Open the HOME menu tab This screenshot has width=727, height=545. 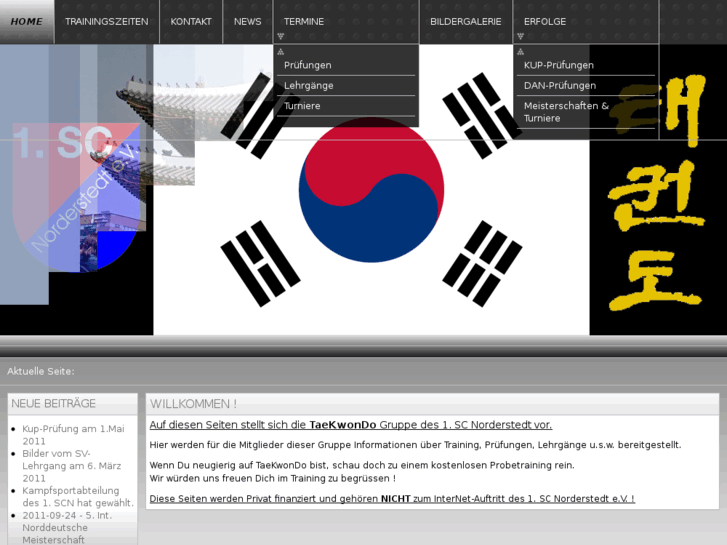coord(27,22)
